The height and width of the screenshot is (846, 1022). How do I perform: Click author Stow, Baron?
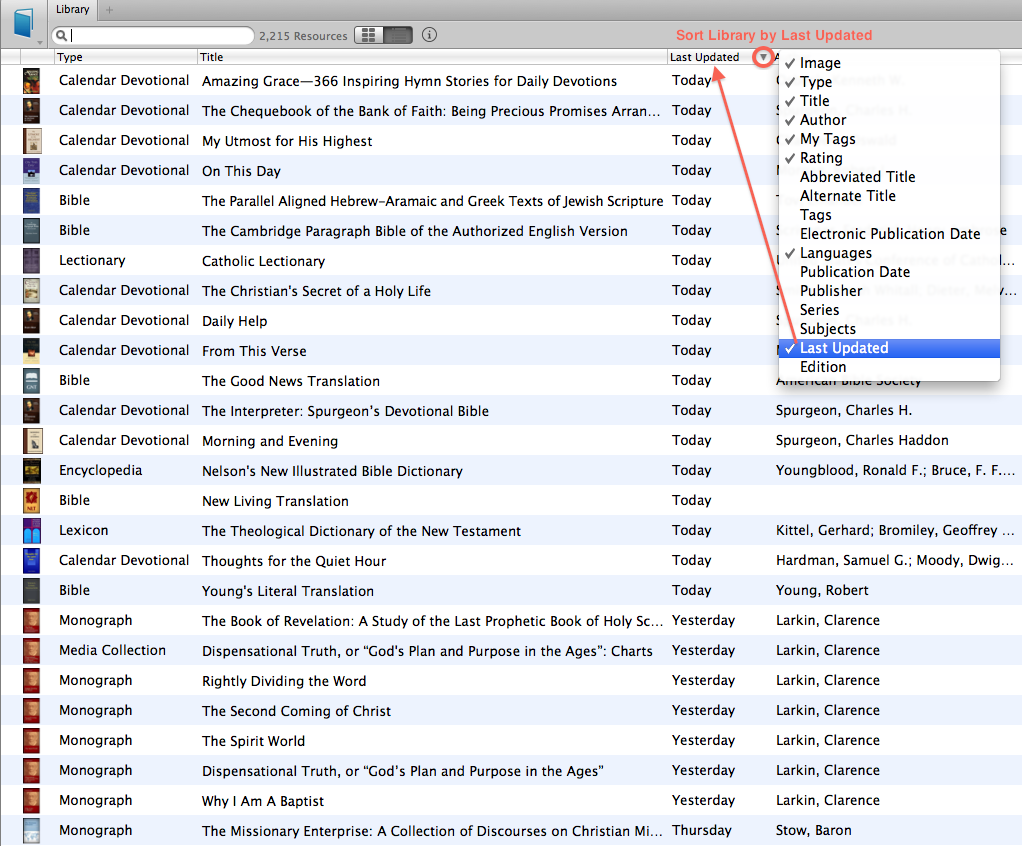click(x=813, y=830)
